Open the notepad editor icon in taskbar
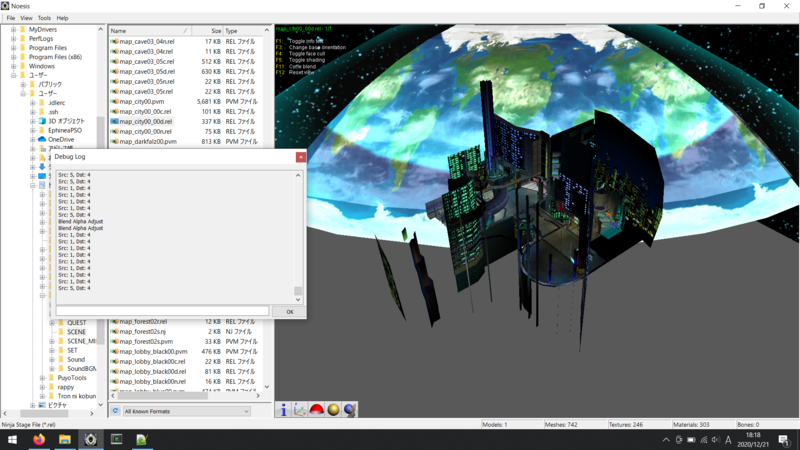The width and height of the screenshot is (800, 450). (x=142, y=439)
